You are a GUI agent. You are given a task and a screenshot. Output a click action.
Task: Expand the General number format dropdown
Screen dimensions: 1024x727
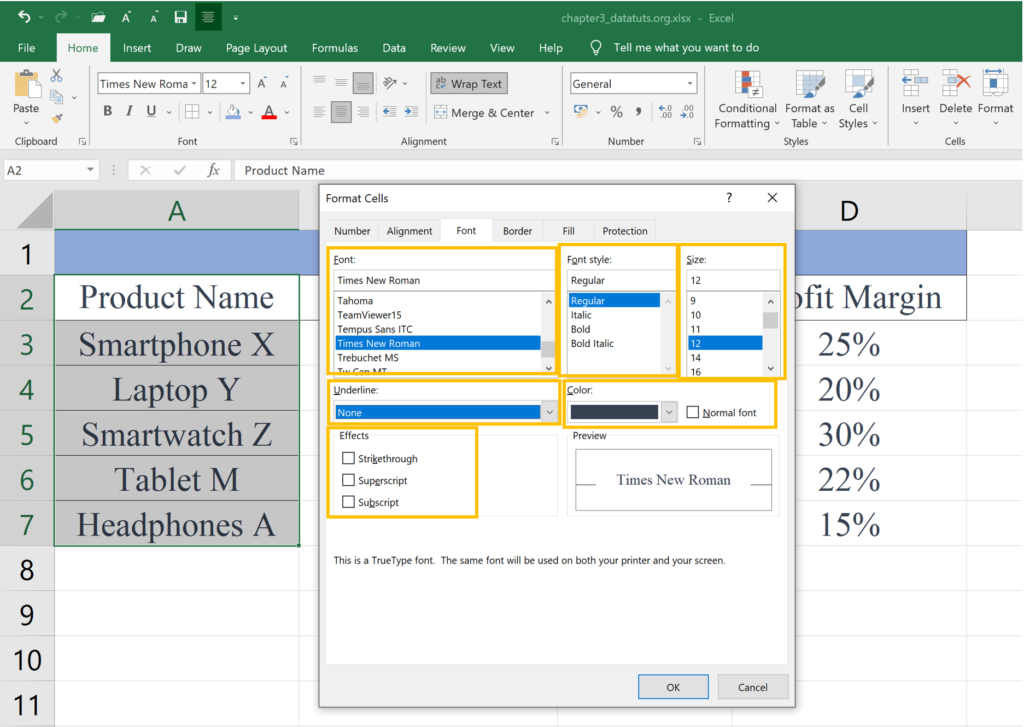click(x=690, y=84)
